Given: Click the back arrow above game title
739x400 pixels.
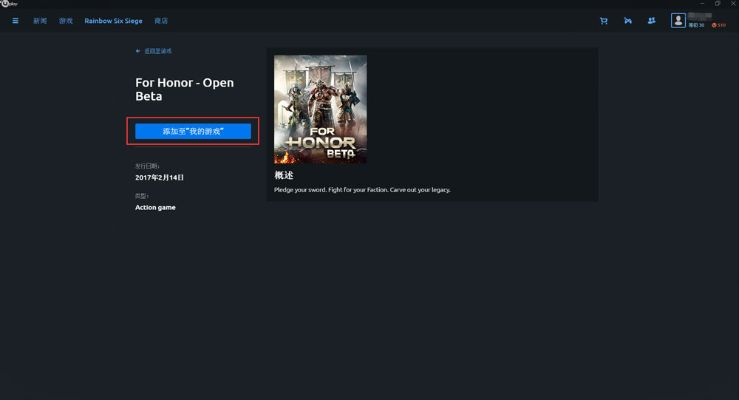Looking at the screenshot, I should [x=138, y=51].
